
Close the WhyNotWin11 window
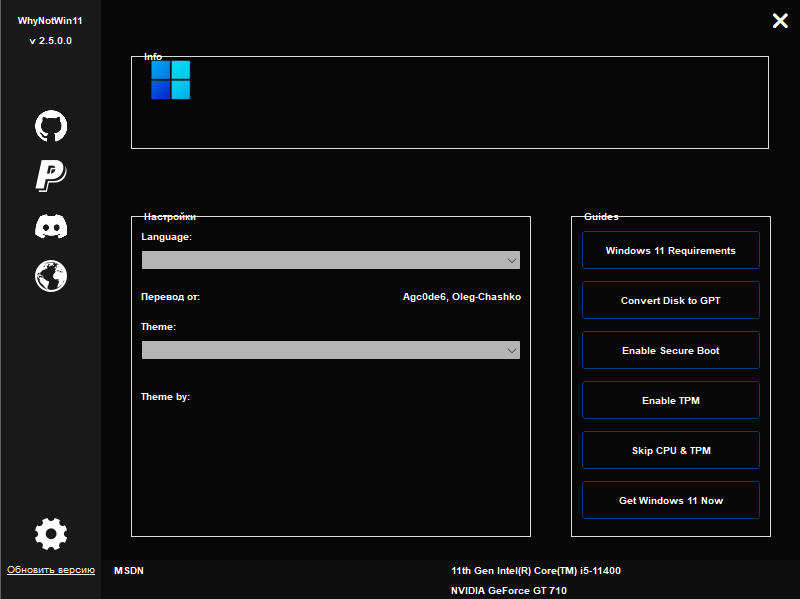pyautogui.click(x=780, y=20)
